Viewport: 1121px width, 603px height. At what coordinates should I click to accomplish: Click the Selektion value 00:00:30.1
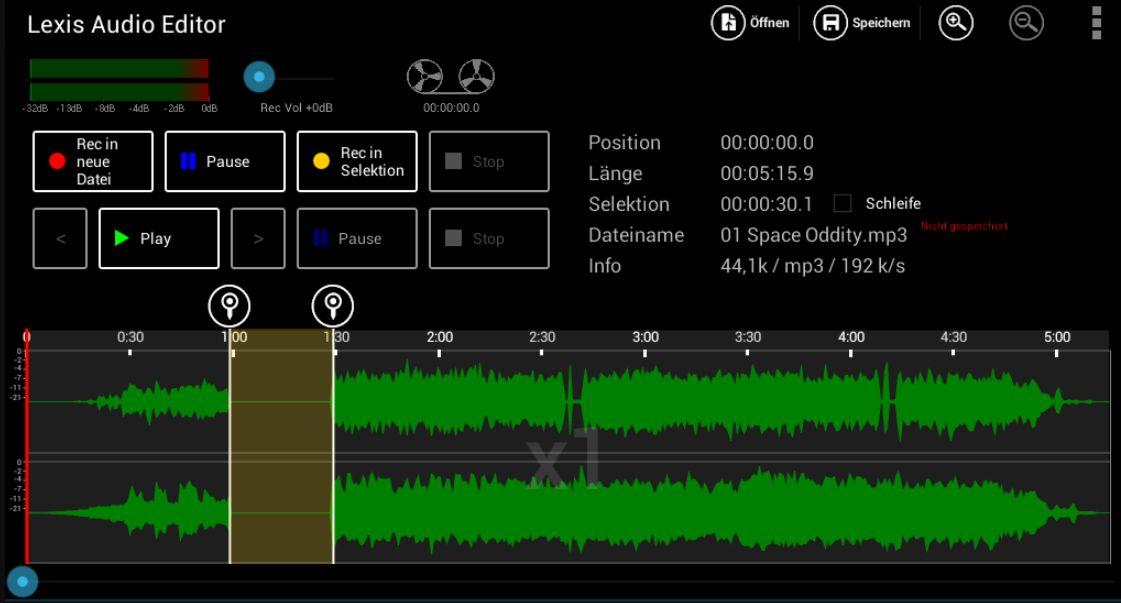coord(766,204)
